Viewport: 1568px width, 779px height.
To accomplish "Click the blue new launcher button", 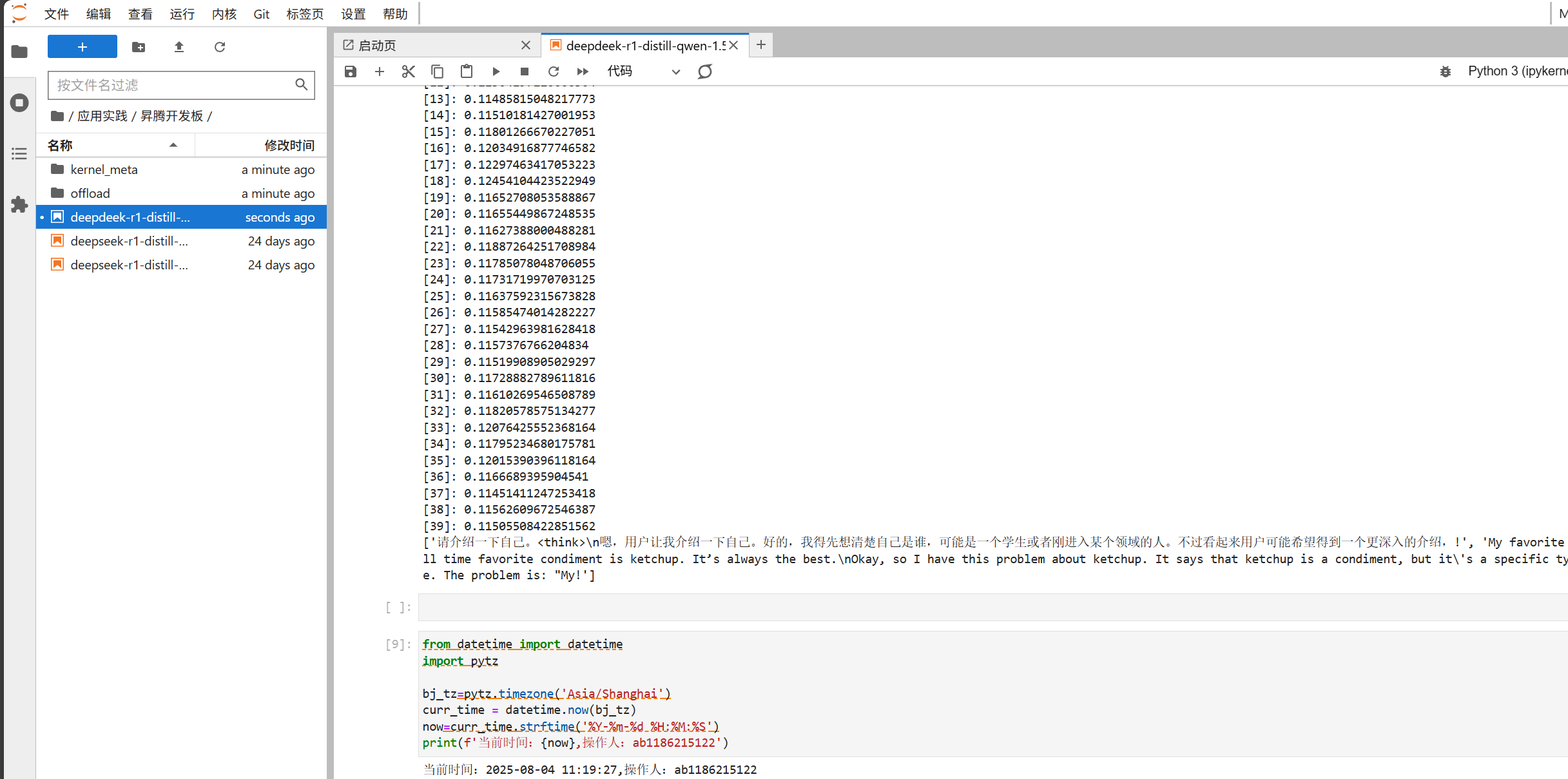I will tap(82, 47).
